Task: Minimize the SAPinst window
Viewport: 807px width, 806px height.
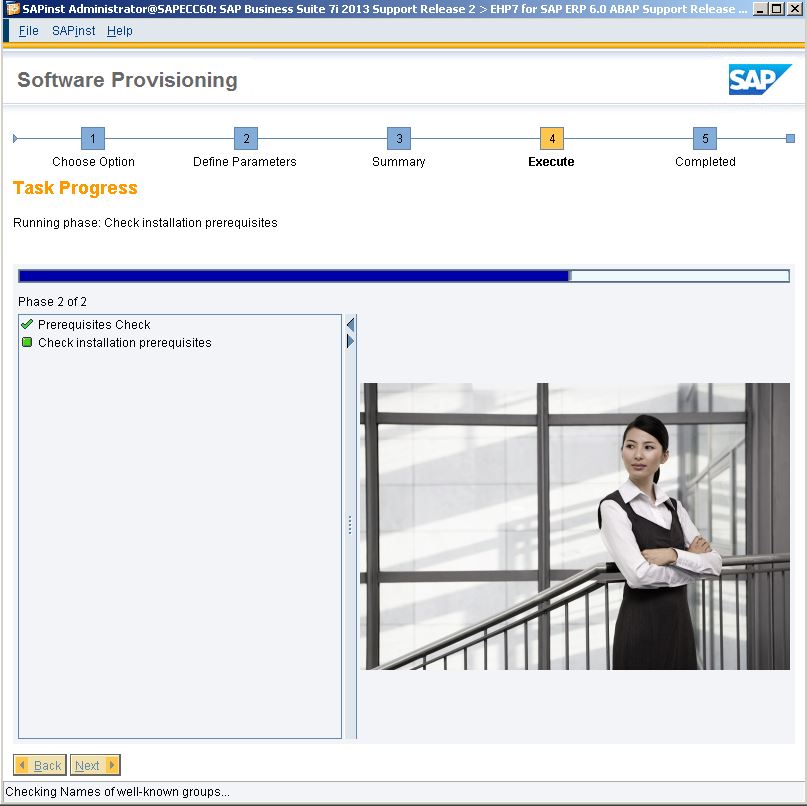Action: tap(760, 9)
